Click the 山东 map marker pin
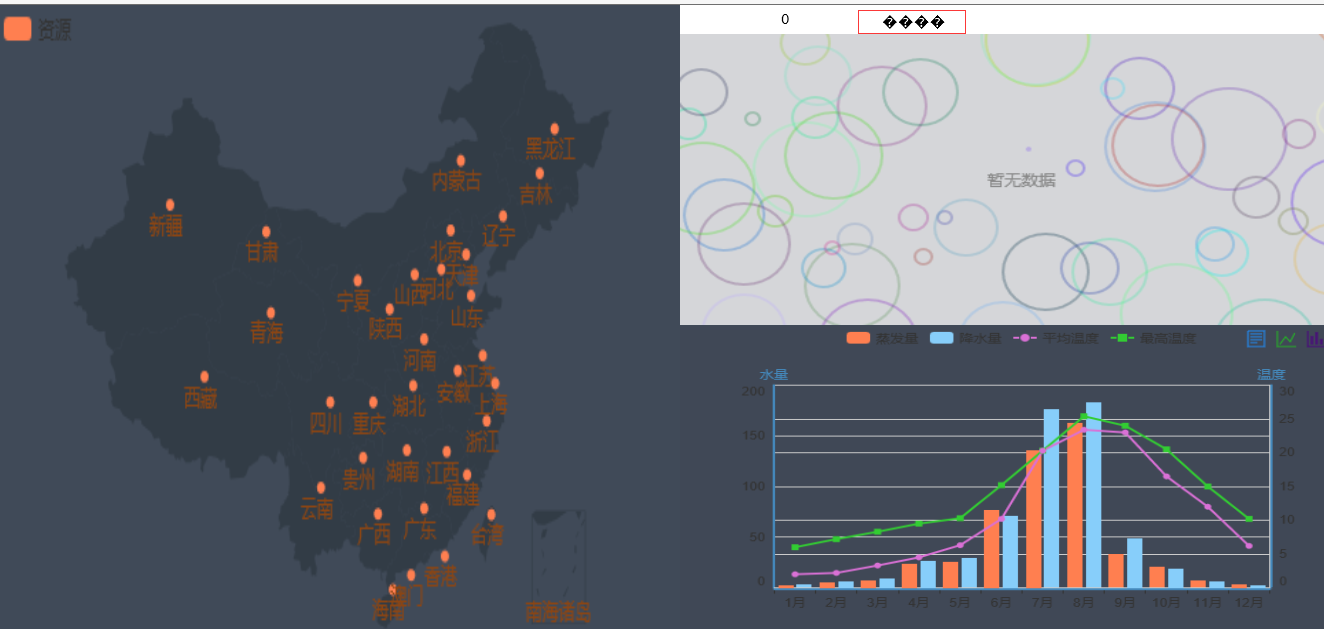Viewport: 1324px width, 629px height. [x=470, y=296]
